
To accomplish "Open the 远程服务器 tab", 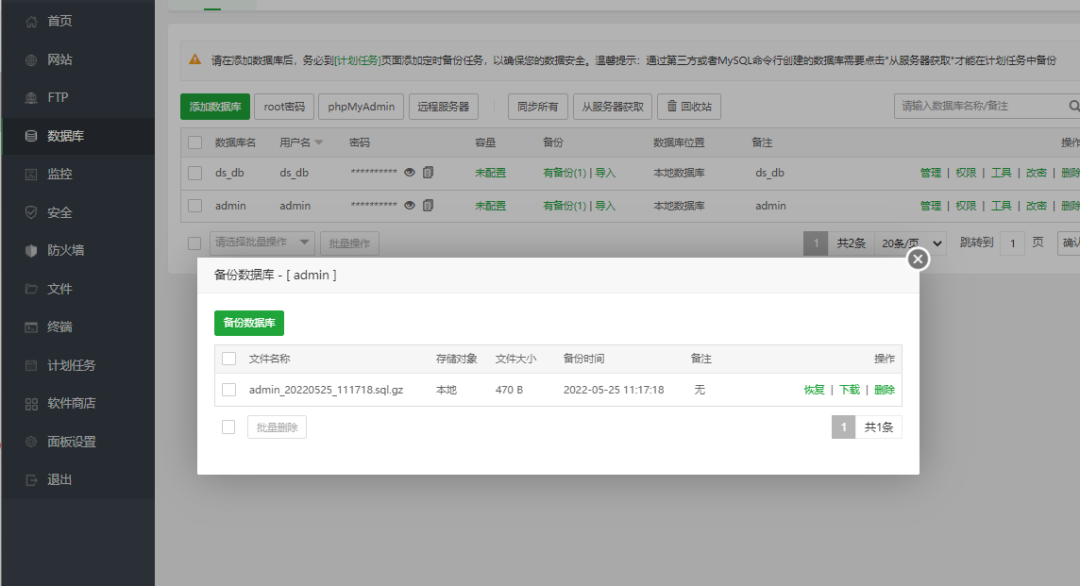I will 444,106.
